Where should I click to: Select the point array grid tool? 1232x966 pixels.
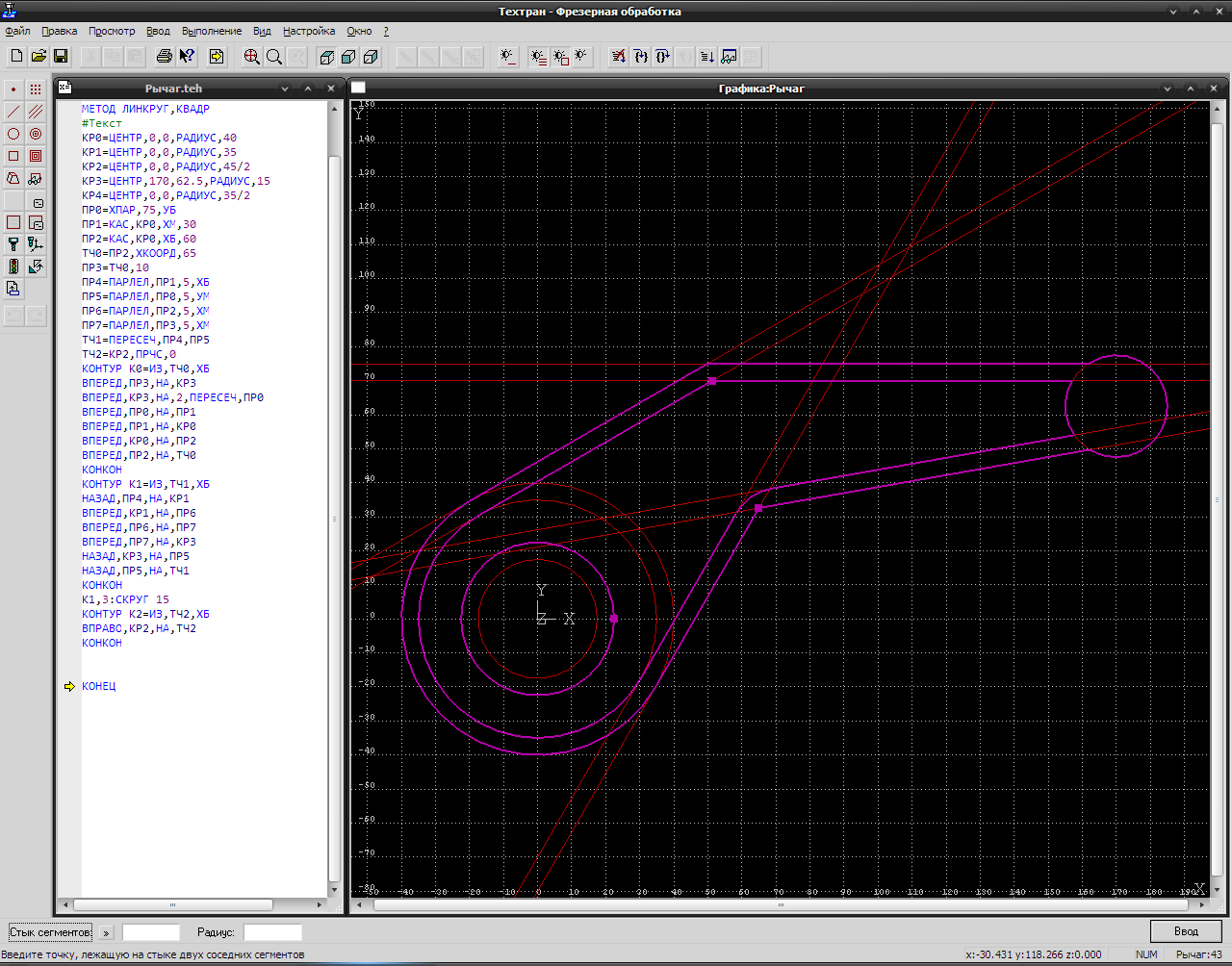[36, 89]
